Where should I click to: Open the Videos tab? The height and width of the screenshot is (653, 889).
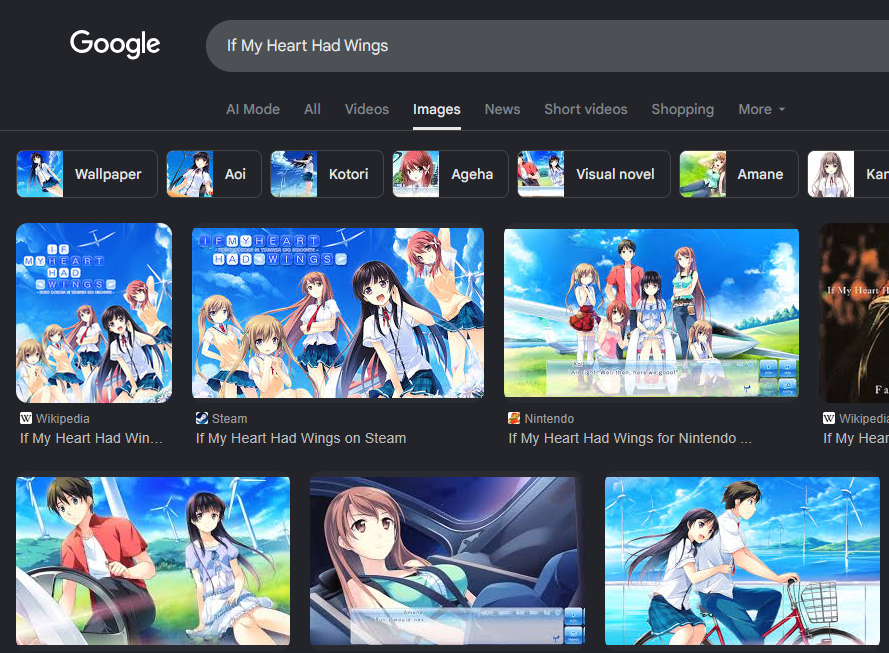367,109
